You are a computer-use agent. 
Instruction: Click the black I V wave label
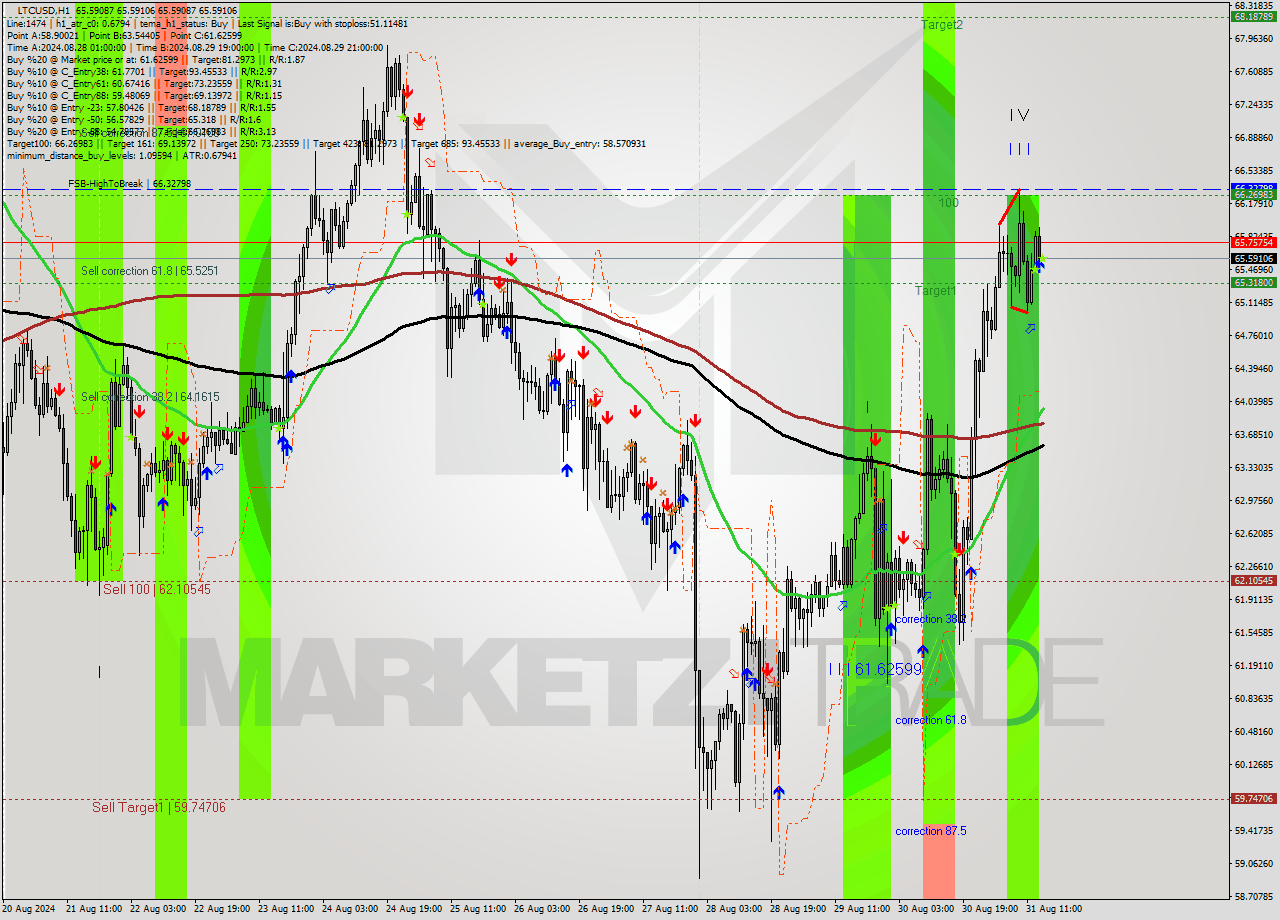click(1019, 115)
